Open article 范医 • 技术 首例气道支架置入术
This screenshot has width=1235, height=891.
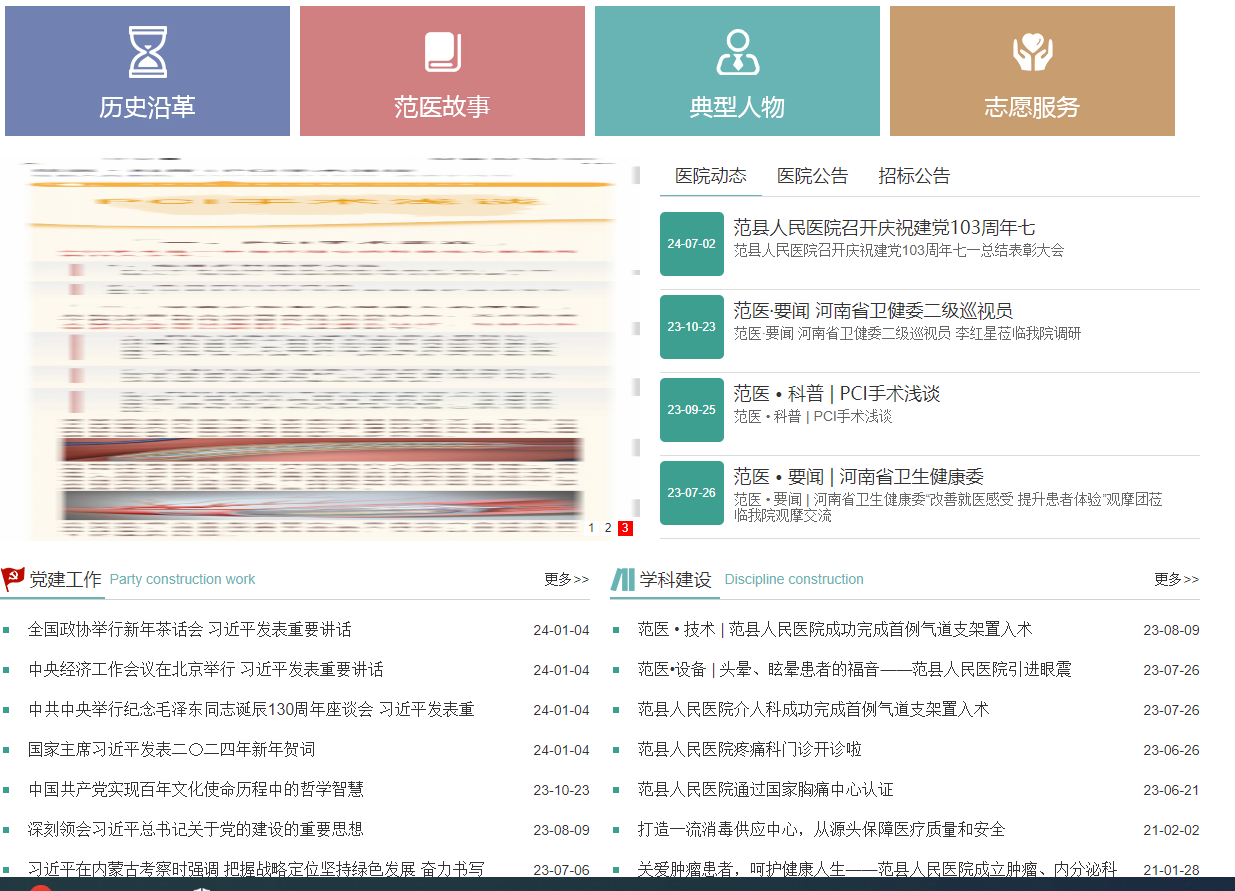pyautogui.click(x=835, y=630)
